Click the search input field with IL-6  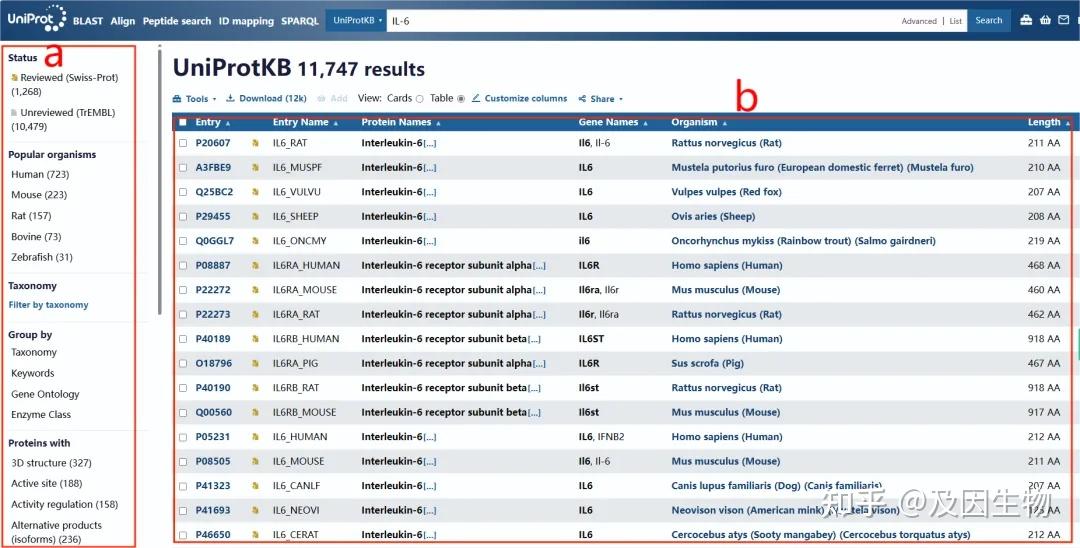[x=643, y=21]
